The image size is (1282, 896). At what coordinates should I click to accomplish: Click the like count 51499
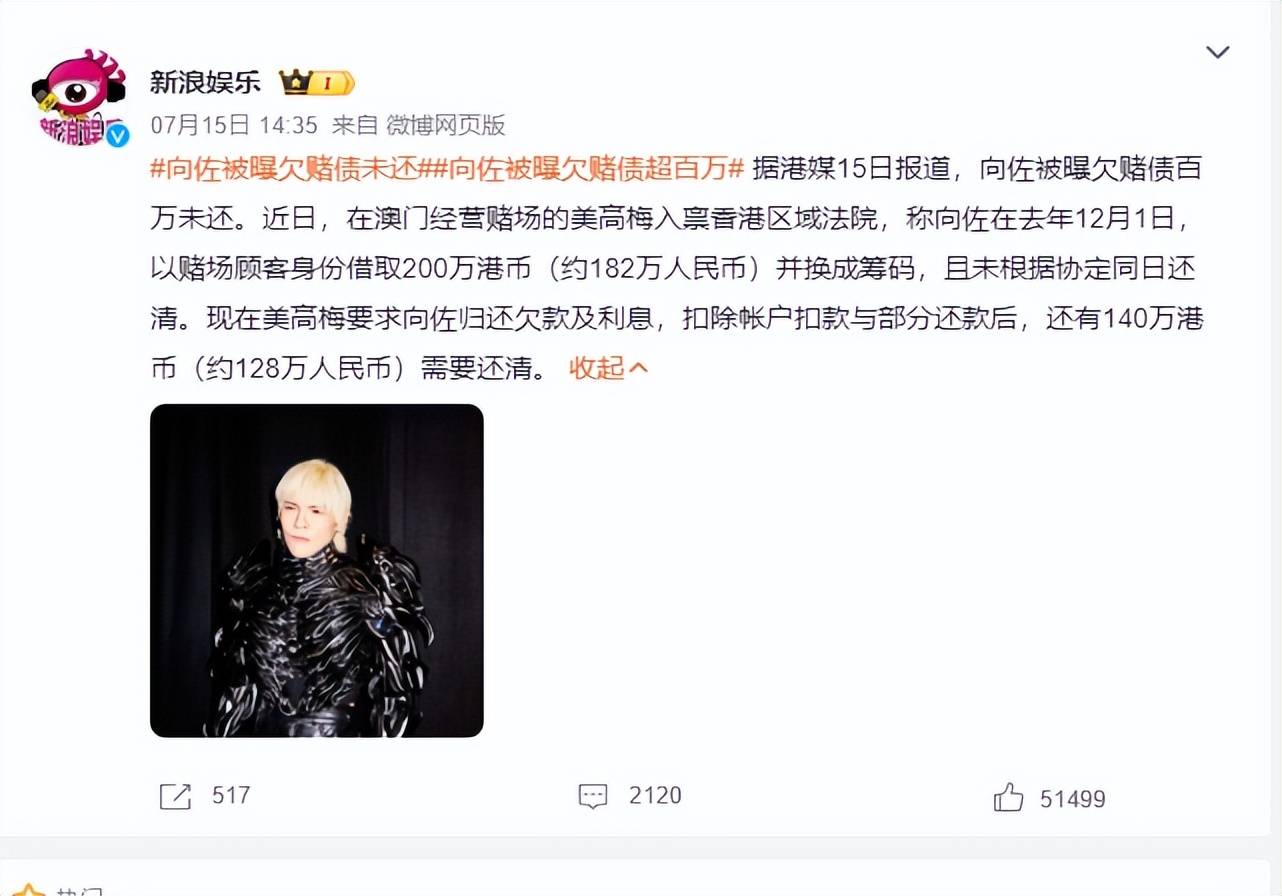tap(1073, 798)
